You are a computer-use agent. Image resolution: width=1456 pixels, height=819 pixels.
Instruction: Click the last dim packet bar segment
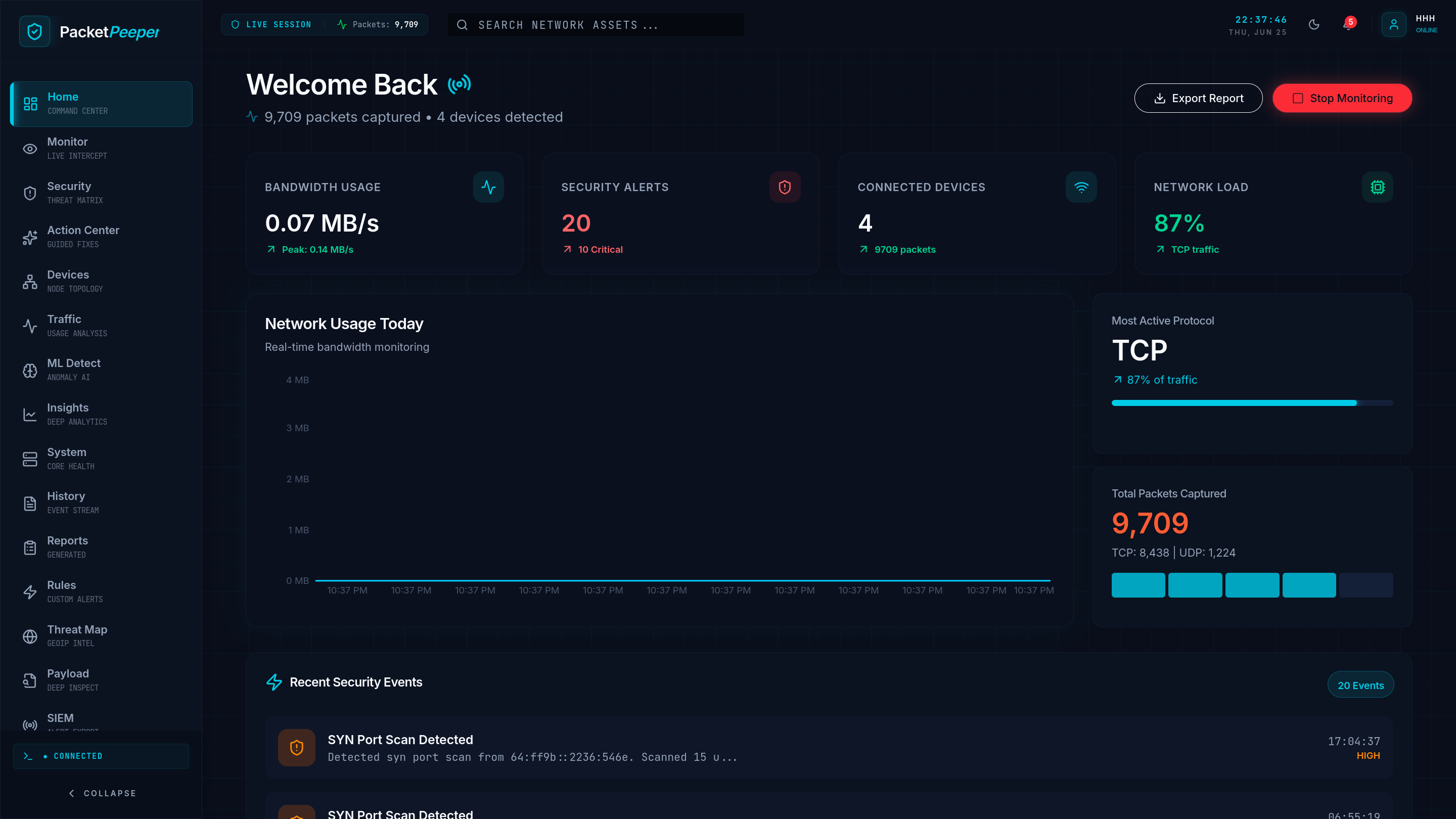tap(1366, 585)
